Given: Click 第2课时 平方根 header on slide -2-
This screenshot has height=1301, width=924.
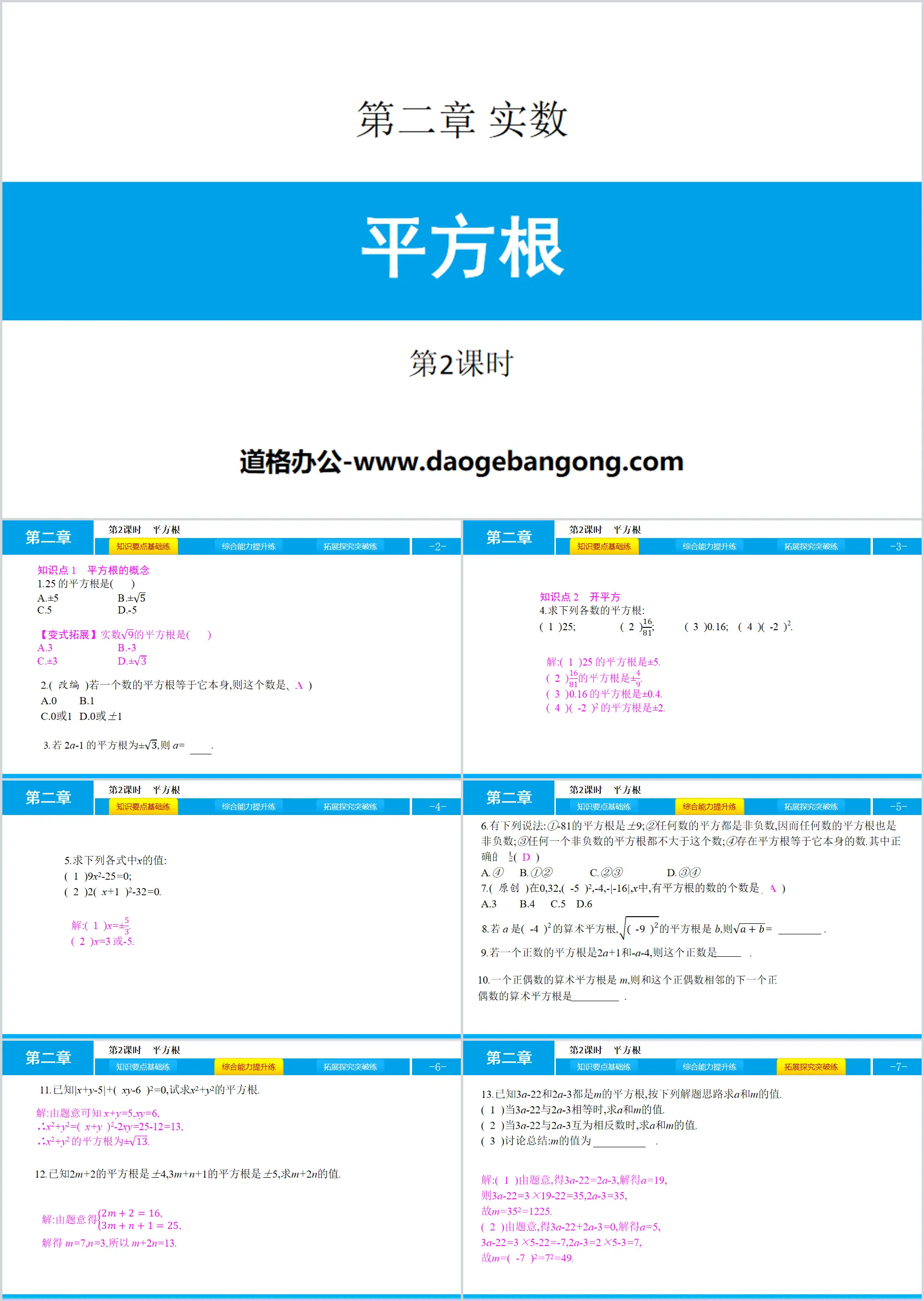Looking at the screenshot, I should point(145,529).
